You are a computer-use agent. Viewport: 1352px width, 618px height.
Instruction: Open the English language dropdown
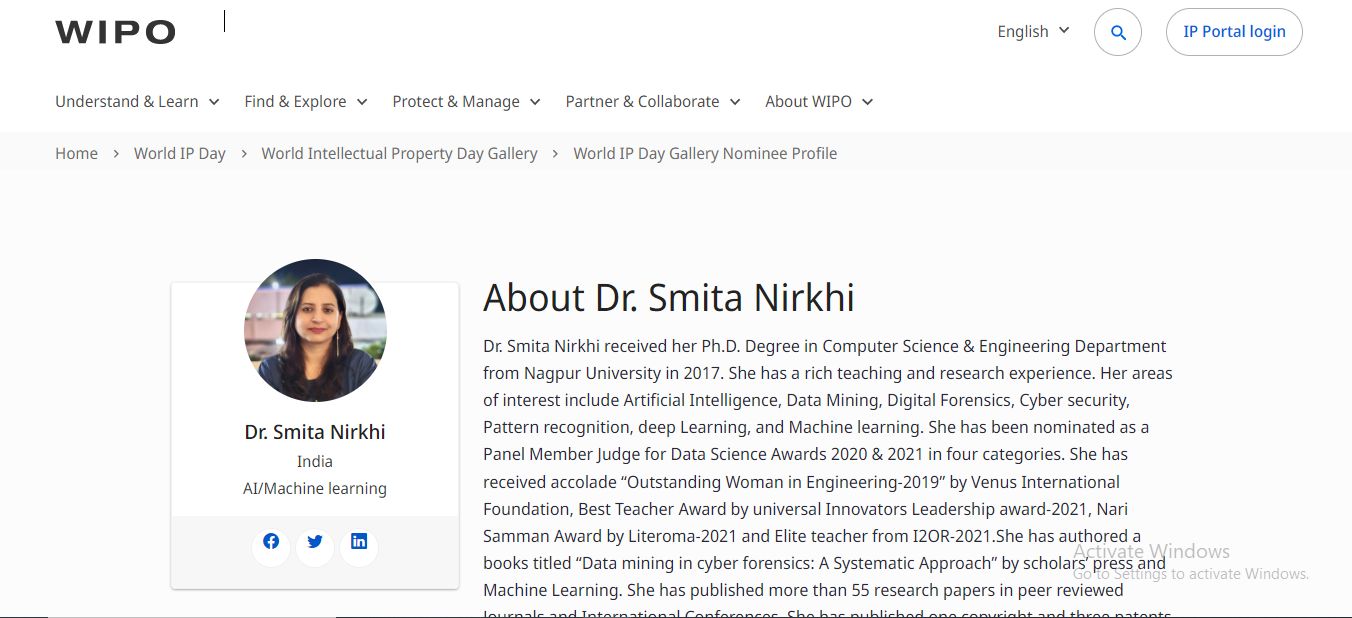click(x=1033, y=32)
